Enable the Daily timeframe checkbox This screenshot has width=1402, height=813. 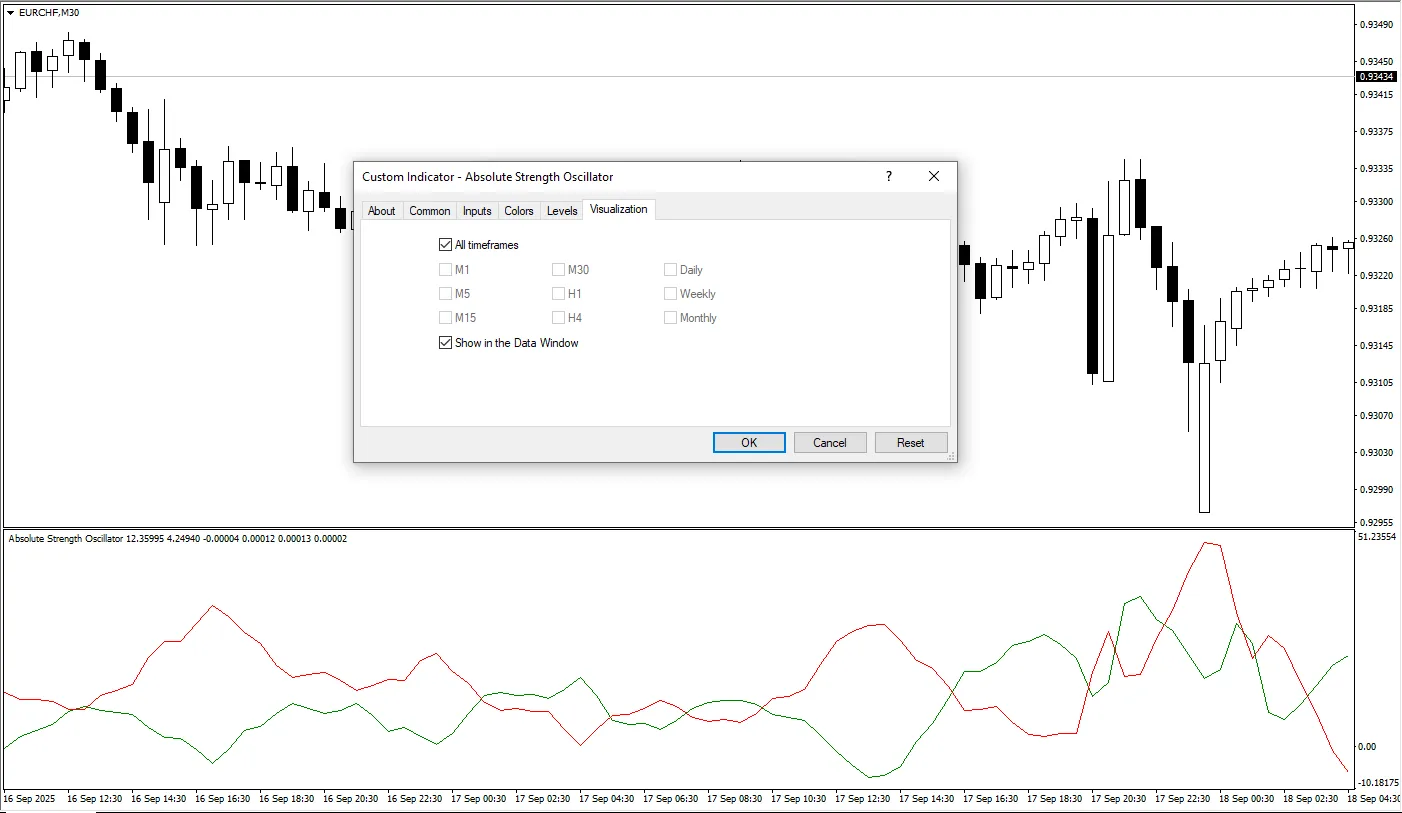tap(670, 269)
